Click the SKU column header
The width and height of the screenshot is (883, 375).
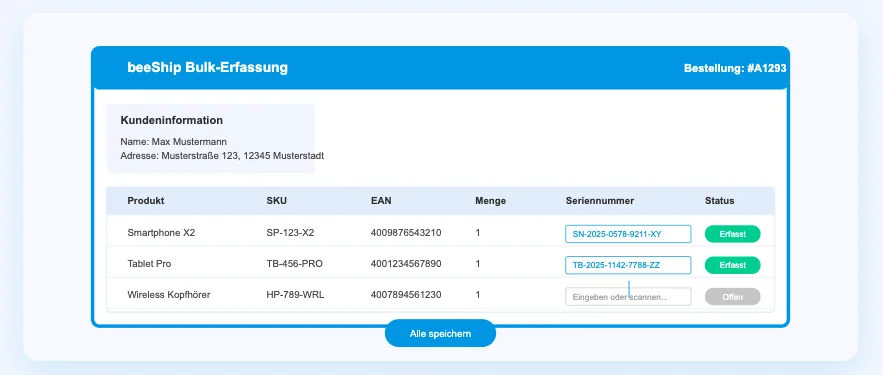point(277,200)
